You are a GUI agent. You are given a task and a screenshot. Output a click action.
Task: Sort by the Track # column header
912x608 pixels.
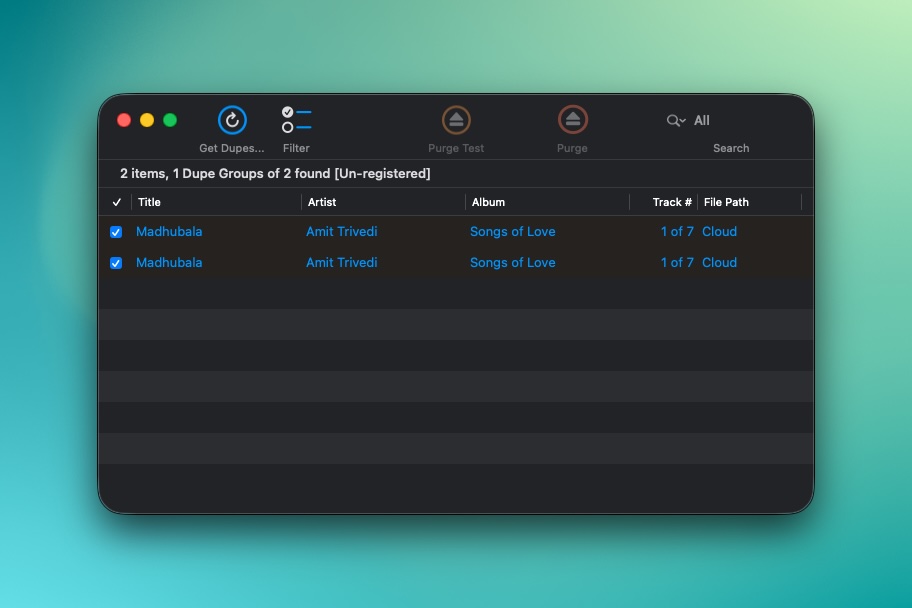664,202
